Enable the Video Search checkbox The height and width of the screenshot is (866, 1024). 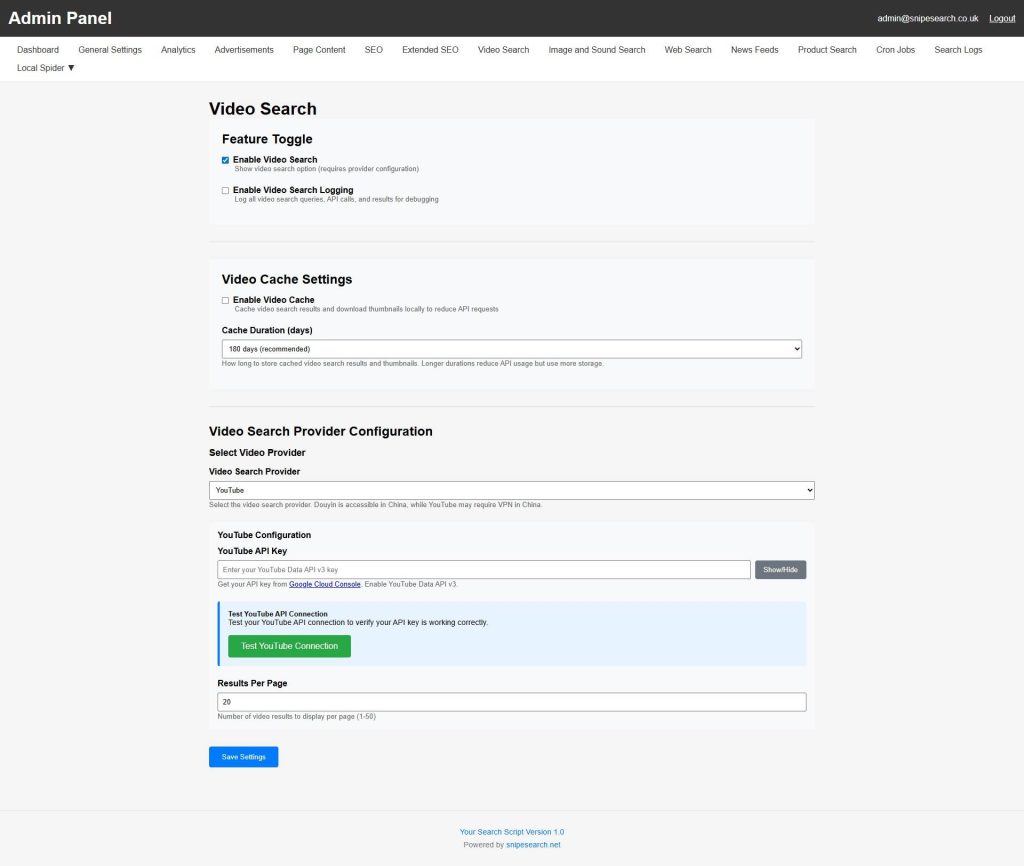pos(226,160)
